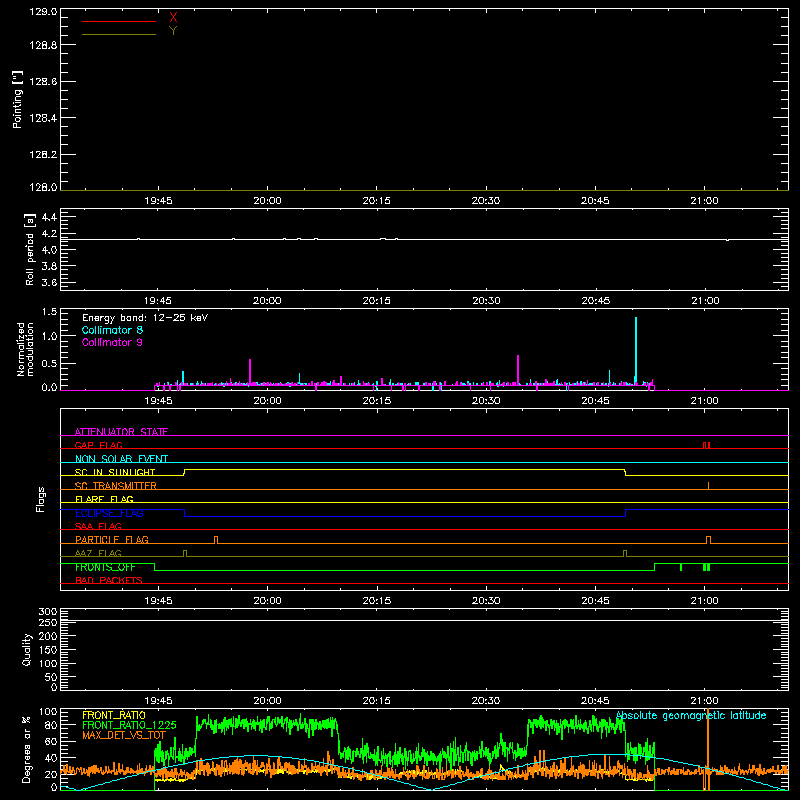Screen dimensions: 800x800
Task: Click the 'Absolute geomagnetic latitude' label
Action: point(691,716)
